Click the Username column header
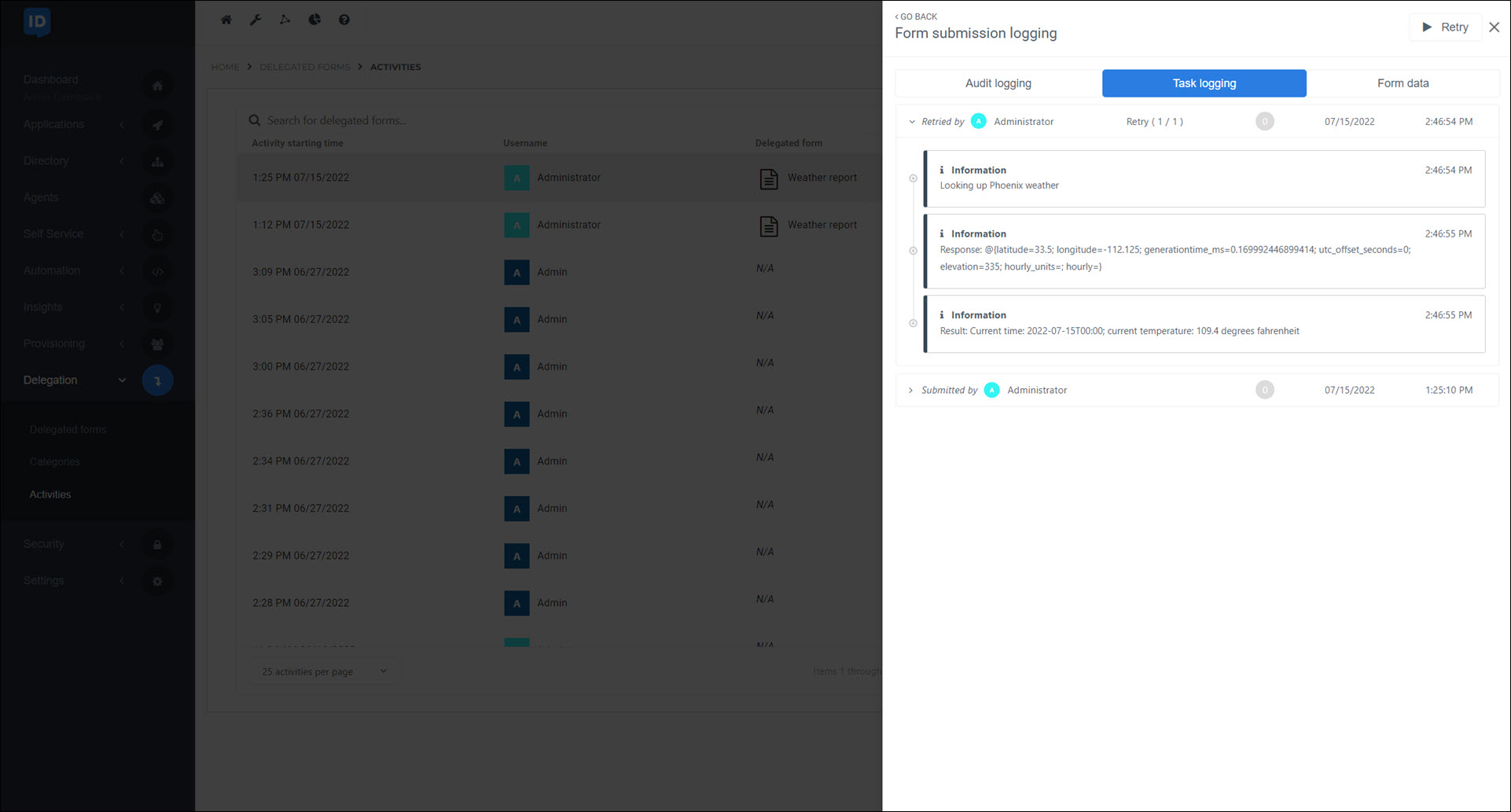 click(x=525, y=143)
